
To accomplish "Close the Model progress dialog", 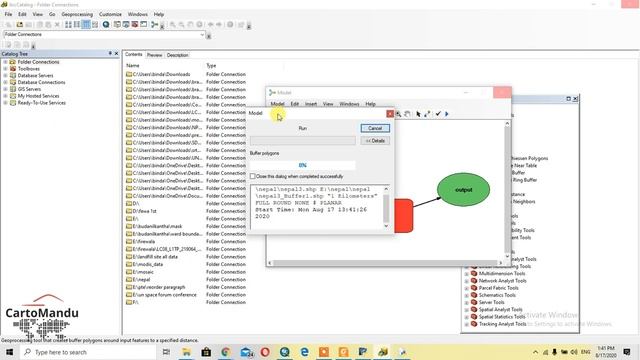I will click(390, 113).
